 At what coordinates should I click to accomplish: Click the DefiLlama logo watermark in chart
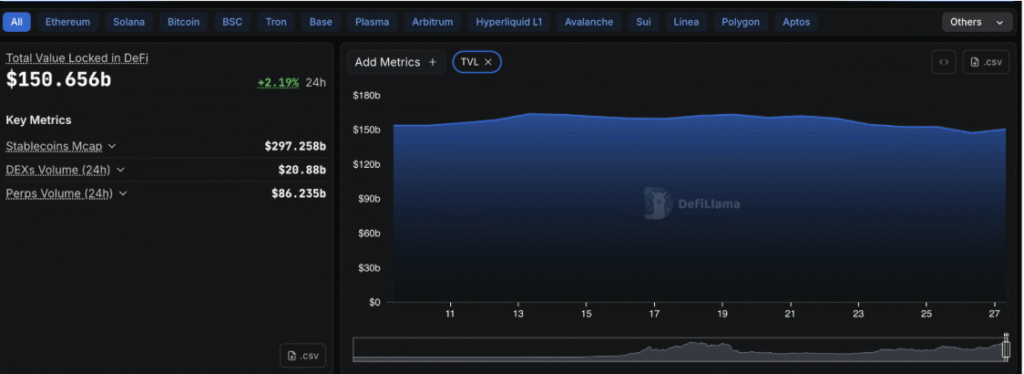tap(692, 204)
